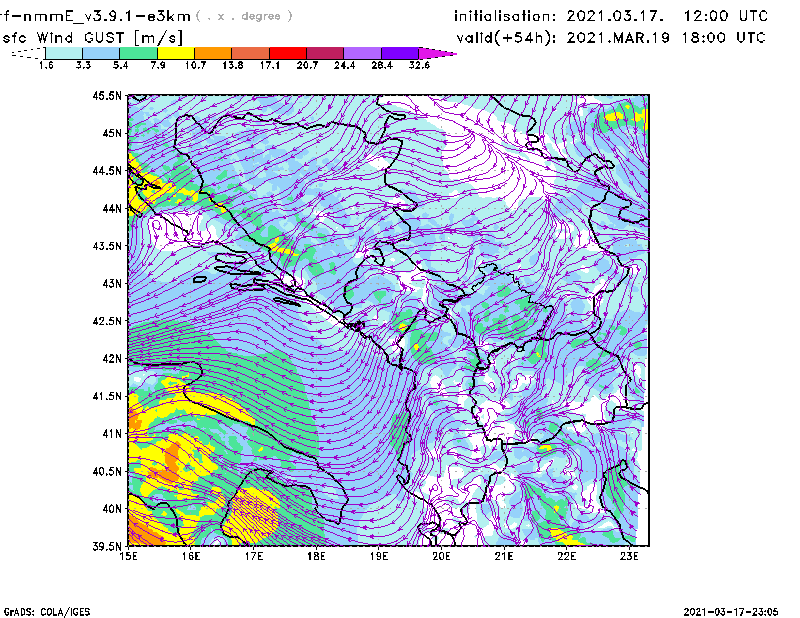Click the latitude label "43.5N"
The image size is (800, 618).
pos(107,246)
